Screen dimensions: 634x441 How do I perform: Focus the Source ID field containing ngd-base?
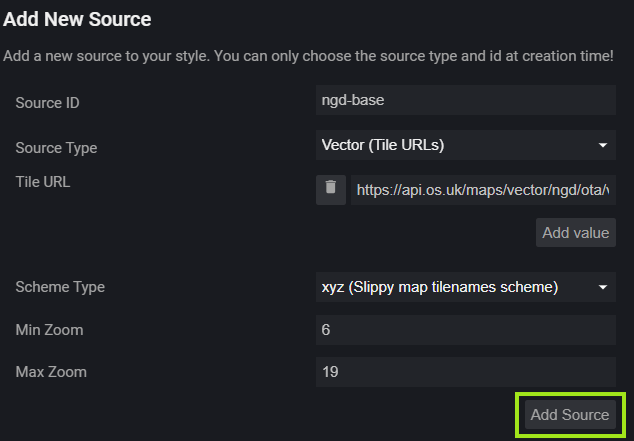tap(465, 100)
